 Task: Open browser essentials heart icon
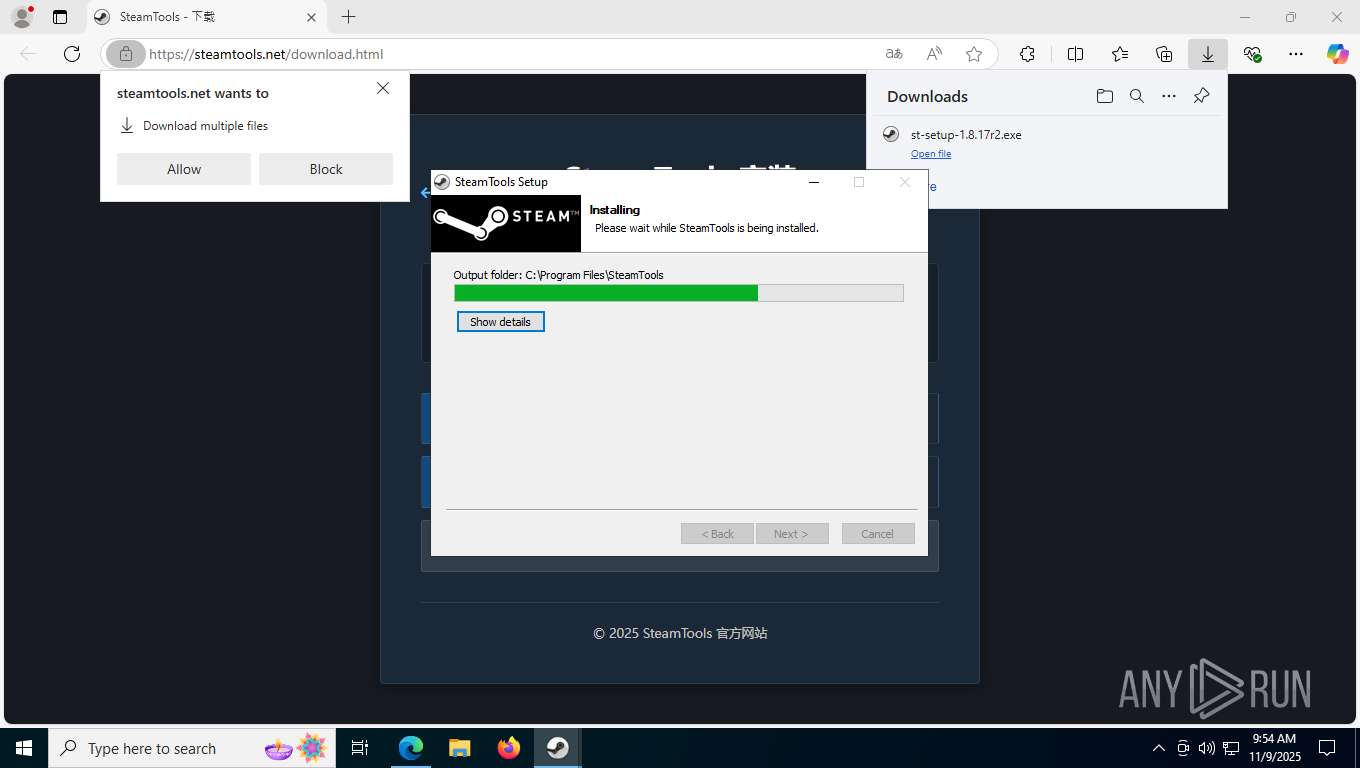click(1252, 54)
